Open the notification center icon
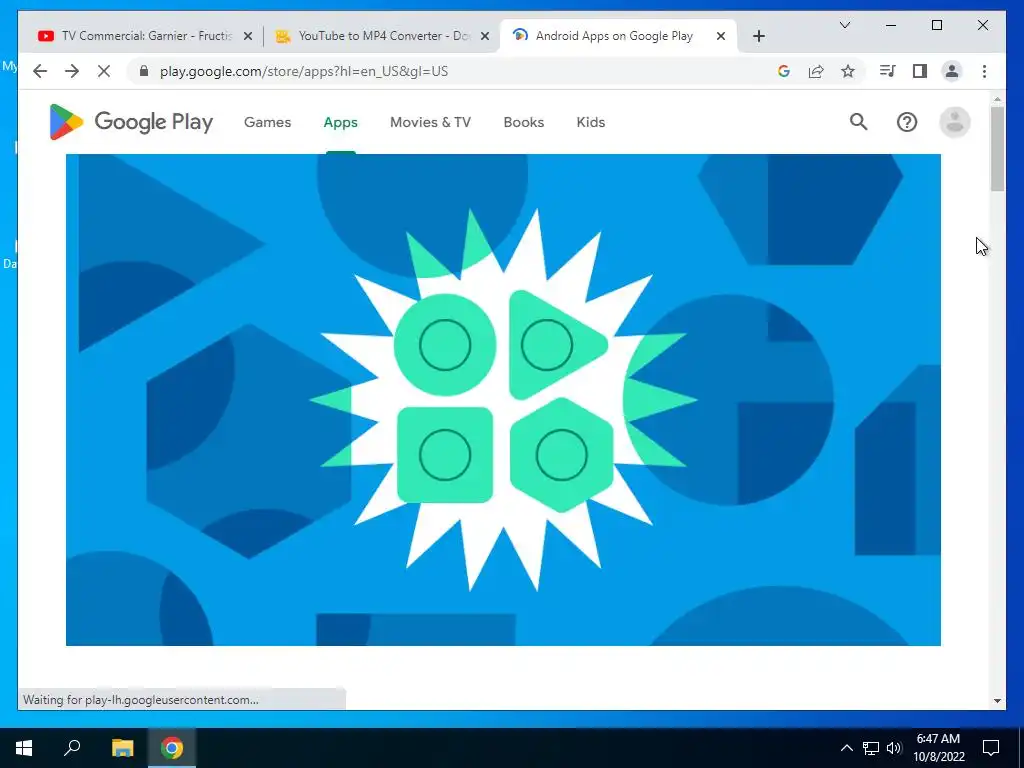Screen dimensions: 1024x768 point(991,748)
